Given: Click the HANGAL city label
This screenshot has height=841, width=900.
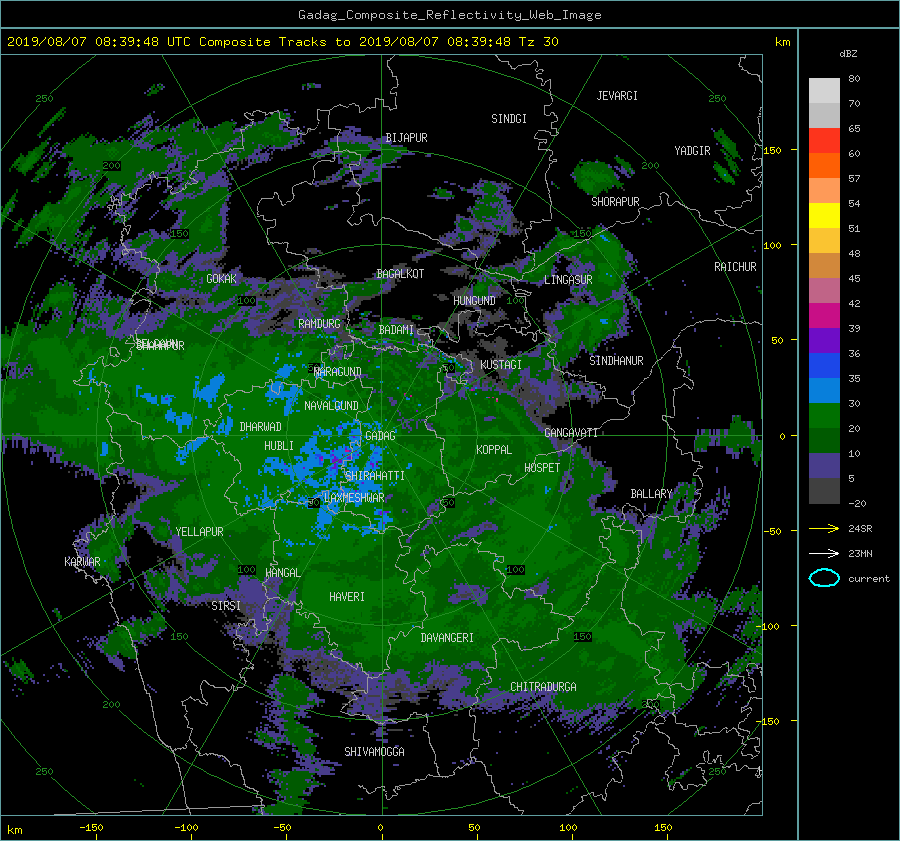Looking at the screenshot, I should pos(283,573).
